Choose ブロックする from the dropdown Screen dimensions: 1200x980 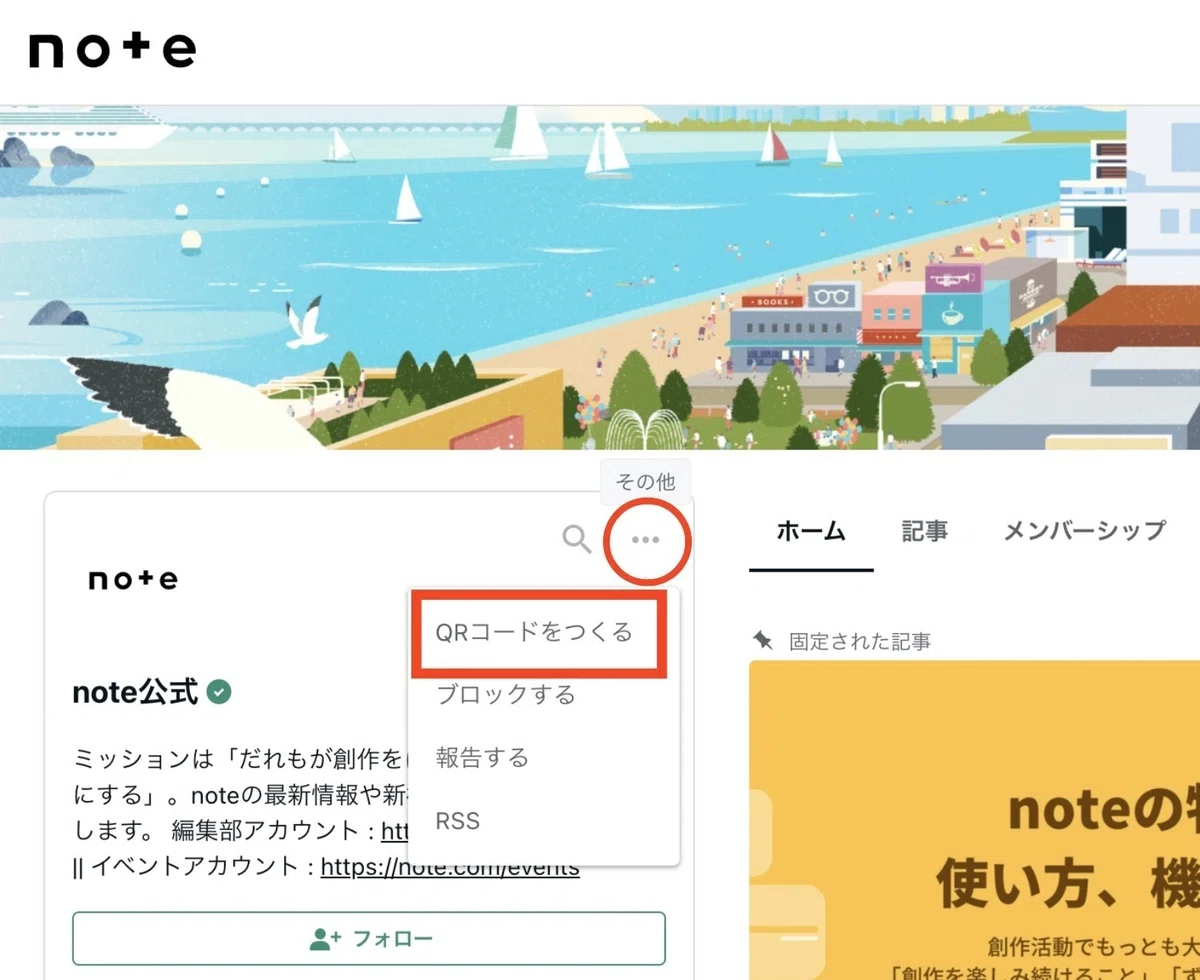(506, 694)
